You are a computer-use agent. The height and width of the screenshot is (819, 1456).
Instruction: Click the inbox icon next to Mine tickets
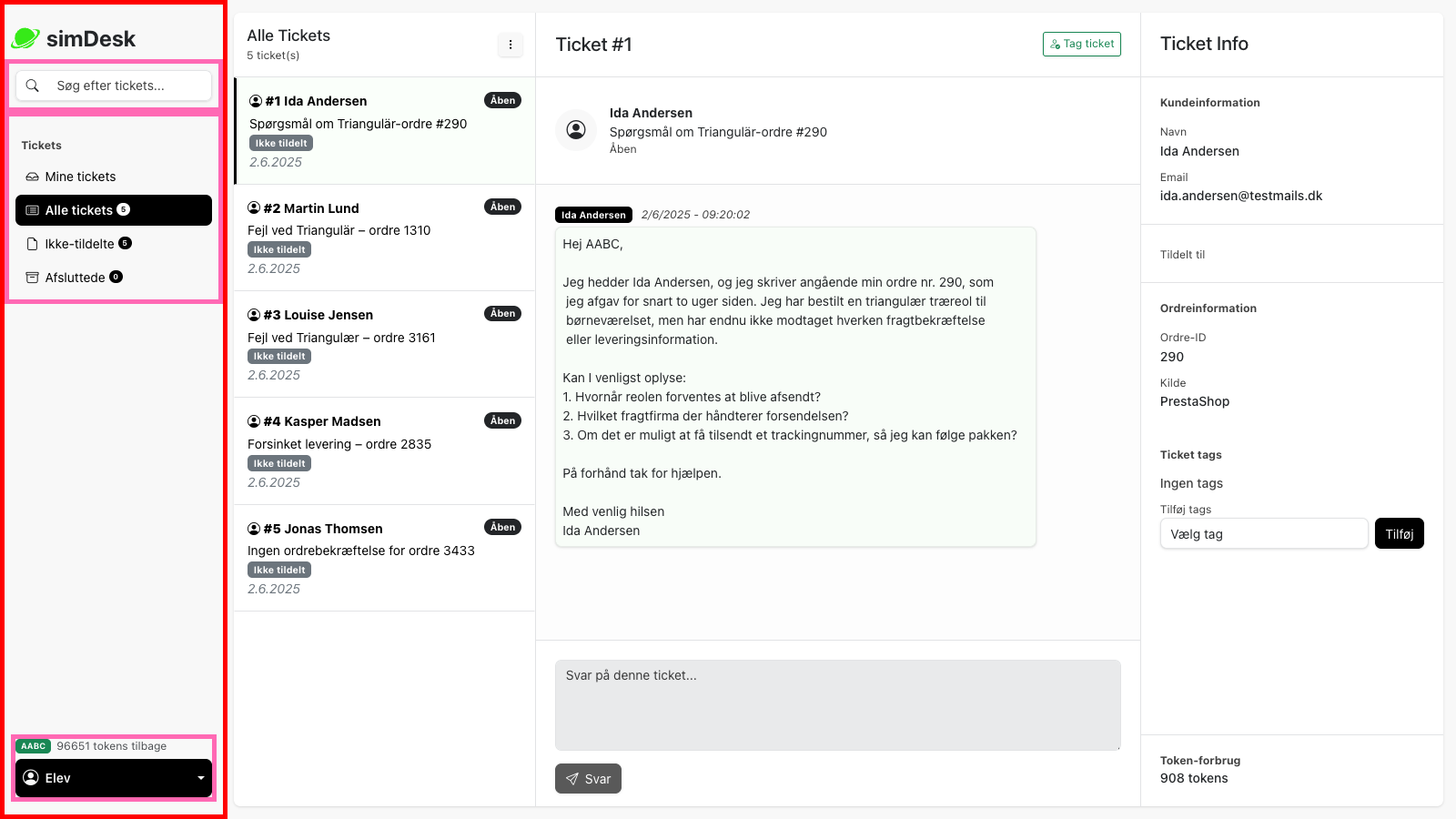point(33,177)
